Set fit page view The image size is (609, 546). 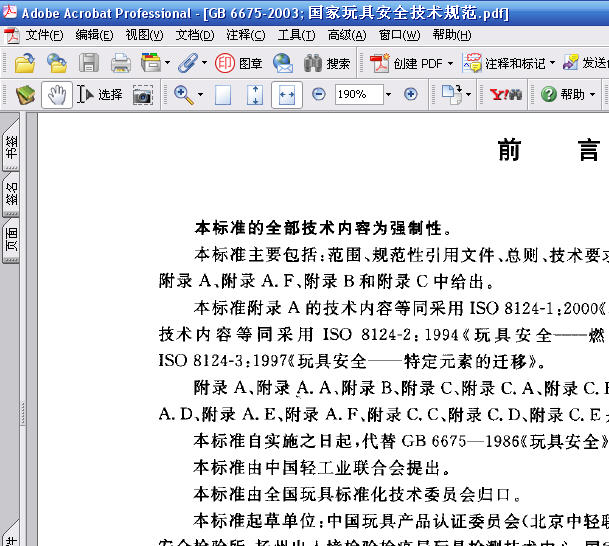(255, 95)
